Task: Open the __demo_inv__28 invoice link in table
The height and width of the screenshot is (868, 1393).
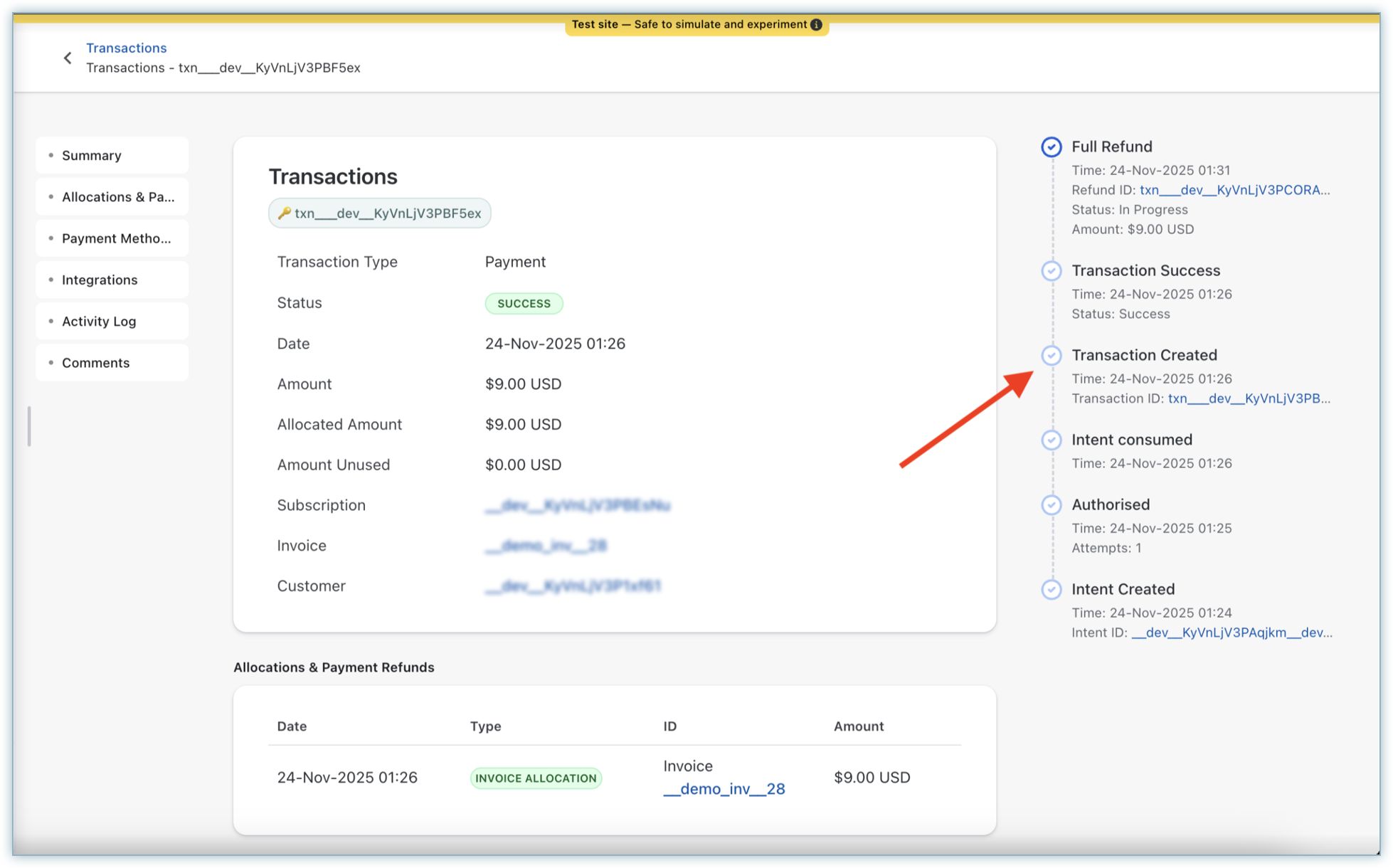Action: [724, 788]
